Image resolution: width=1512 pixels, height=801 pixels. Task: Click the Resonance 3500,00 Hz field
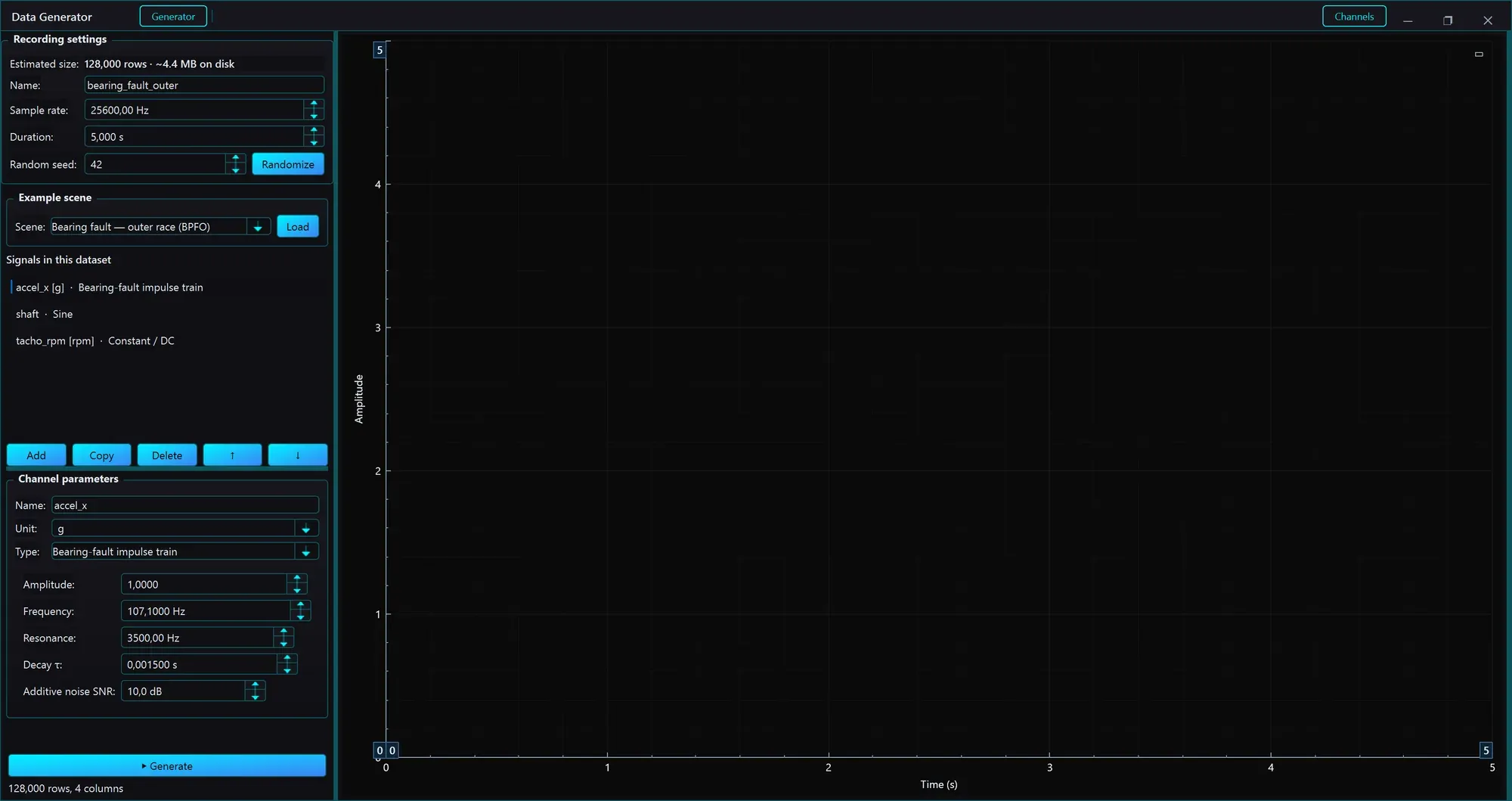[197, 638]
